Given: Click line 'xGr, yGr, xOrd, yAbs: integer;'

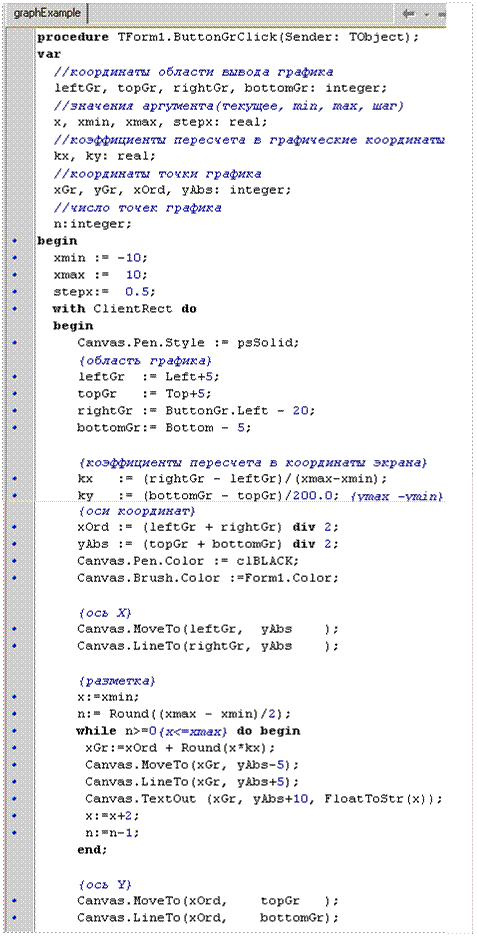Looking at the screenshot, I should click(172, 191).
